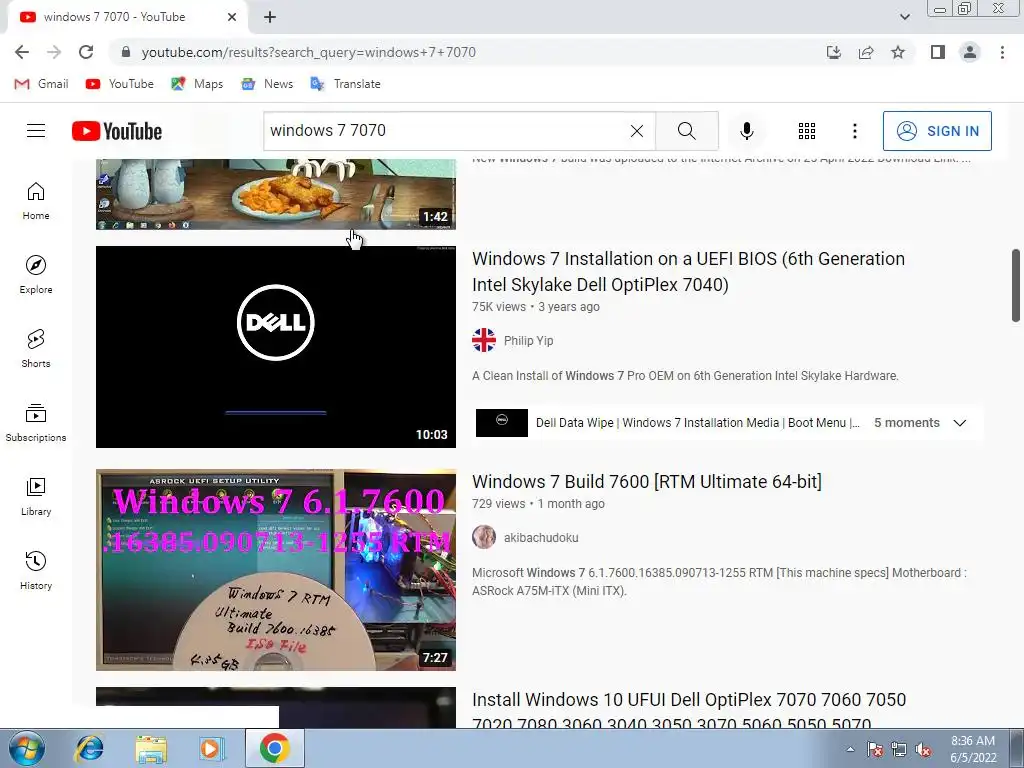
Task: Open the YouTube bookmark
Action: coord(120,84)
